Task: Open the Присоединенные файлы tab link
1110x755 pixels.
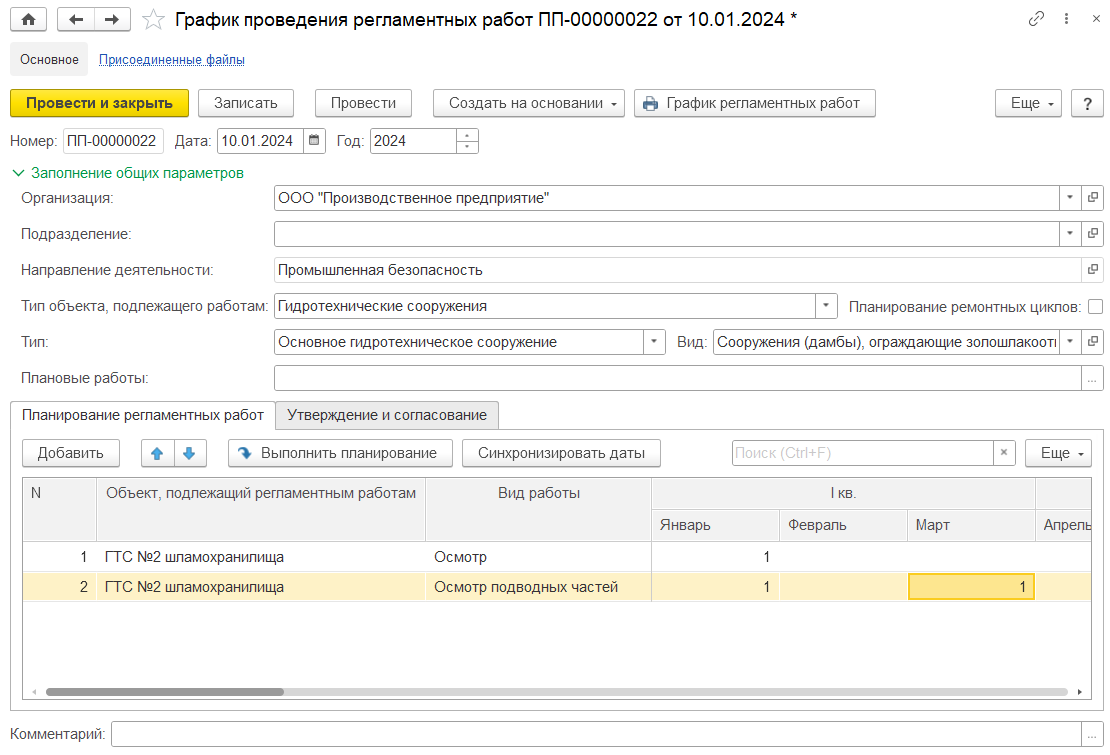Action: [171, 60]
